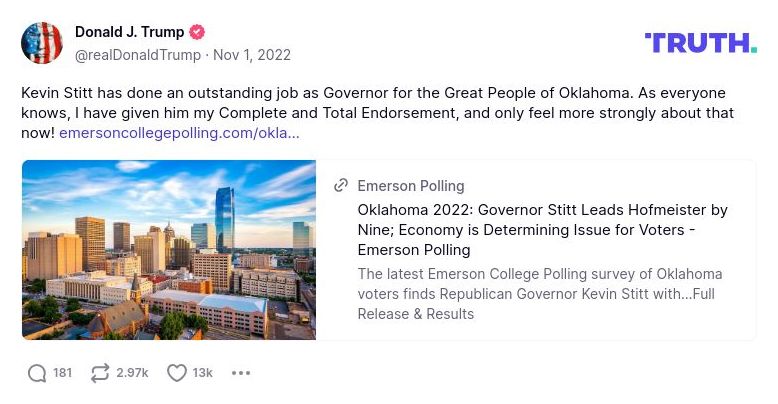Click the Nov 1, 2022 timestamp
This screenshot has width=778, height=404.
[x=252, y=54]
